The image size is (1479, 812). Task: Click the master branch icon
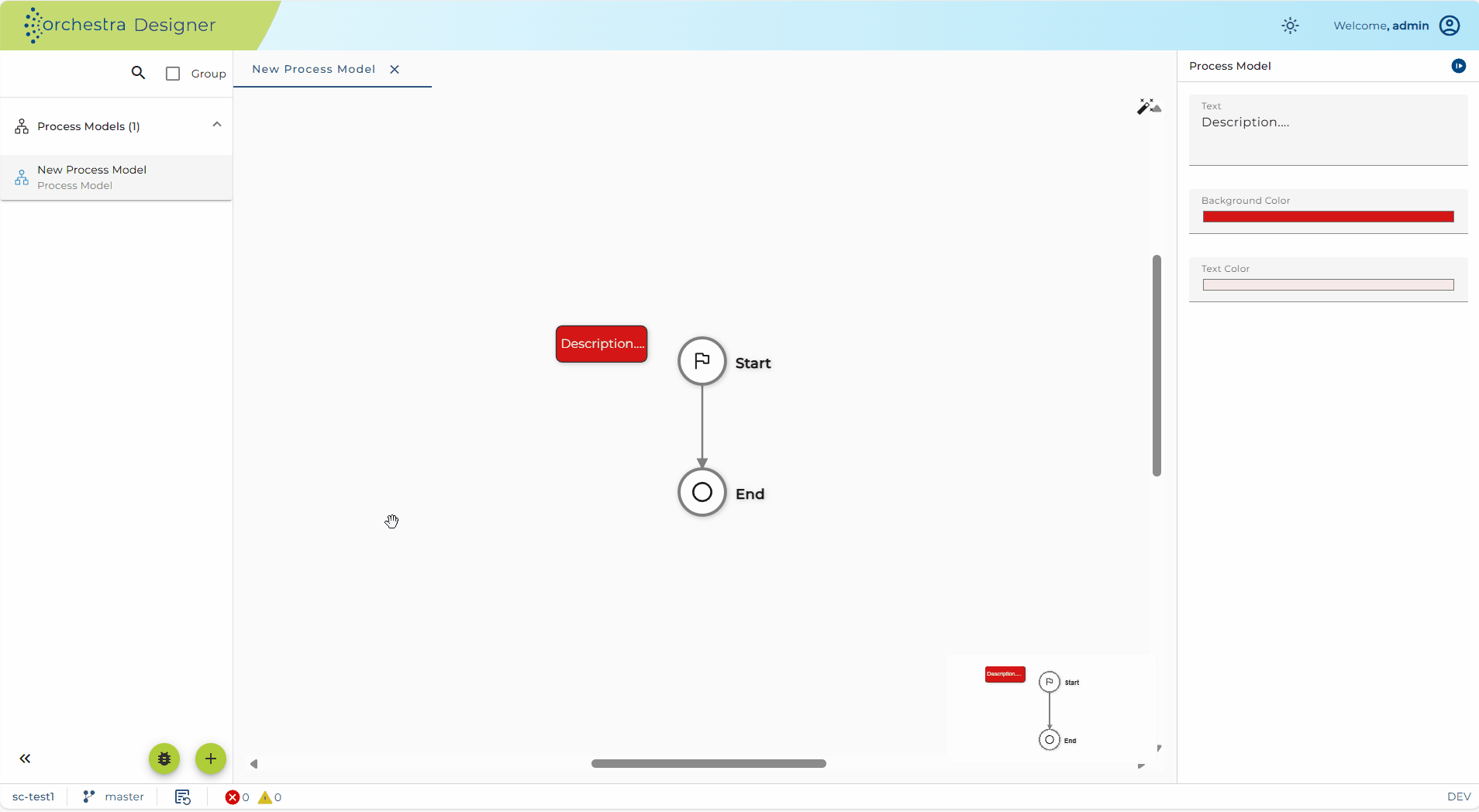pyautogui.click(x=89, y=797)
